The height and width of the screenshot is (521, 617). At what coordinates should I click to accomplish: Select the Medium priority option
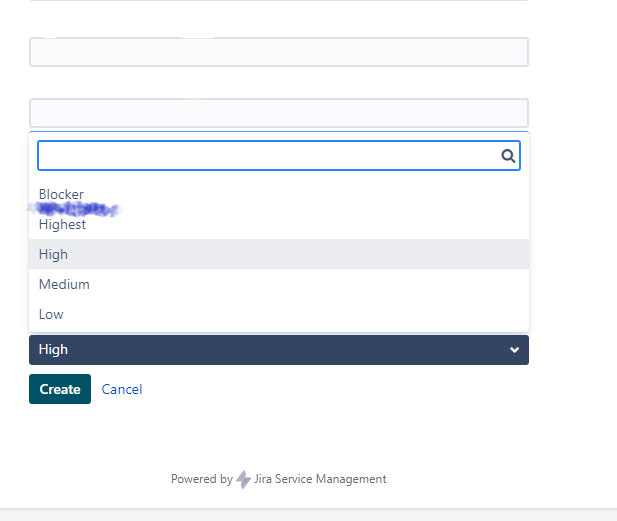(x=279, y=284)
